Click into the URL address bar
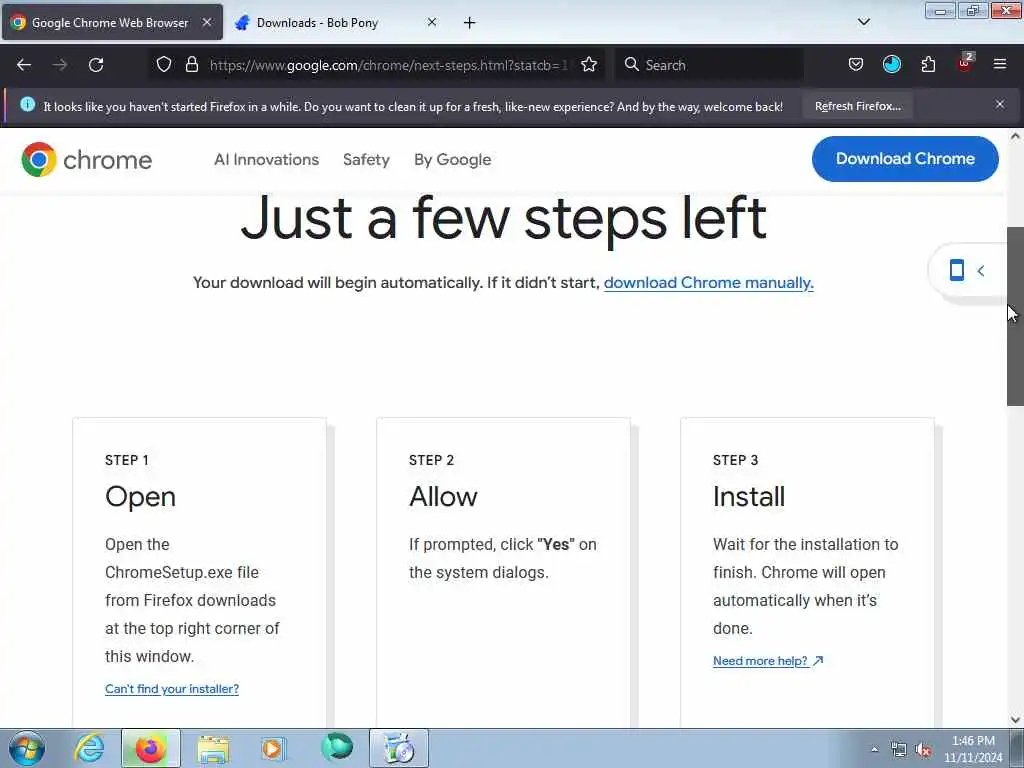1024x768 pixels. tap(388, 65)
